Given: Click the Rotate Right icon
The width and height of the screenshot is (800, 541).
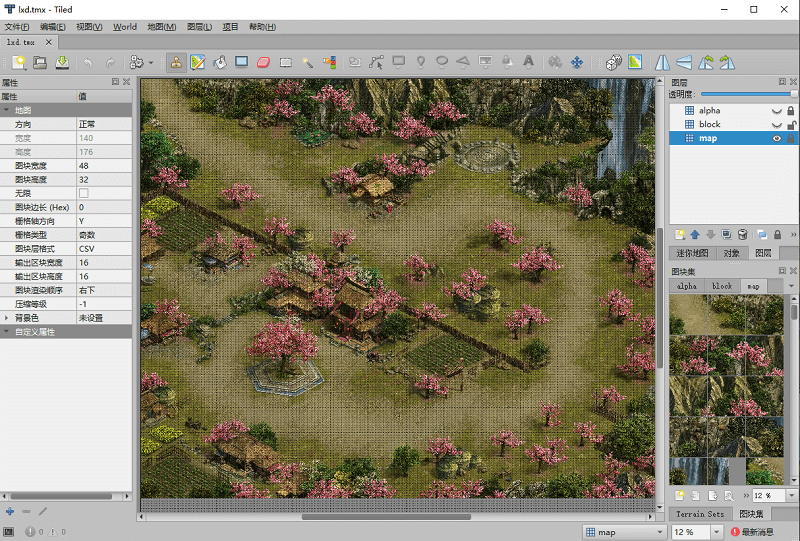Looking at the screenshot, I should tap(727, 62).
